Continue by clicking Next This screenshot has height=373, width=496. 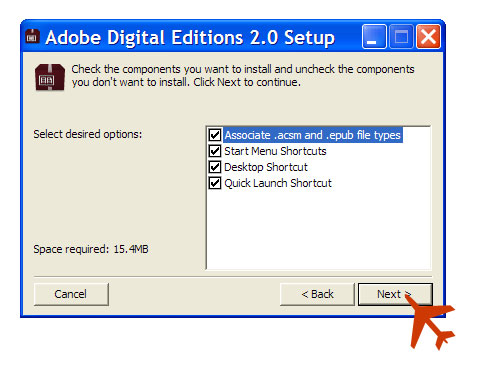pos(395,294)
